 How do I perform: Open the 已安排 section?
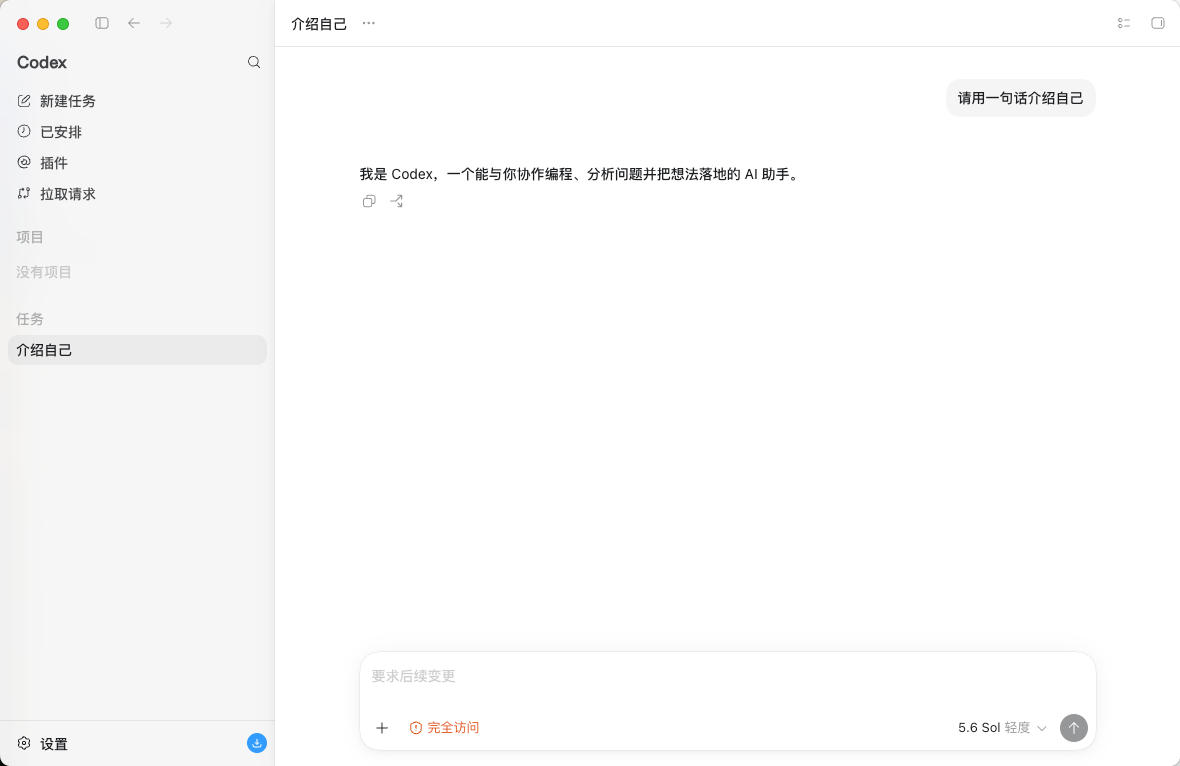[137, 132]
